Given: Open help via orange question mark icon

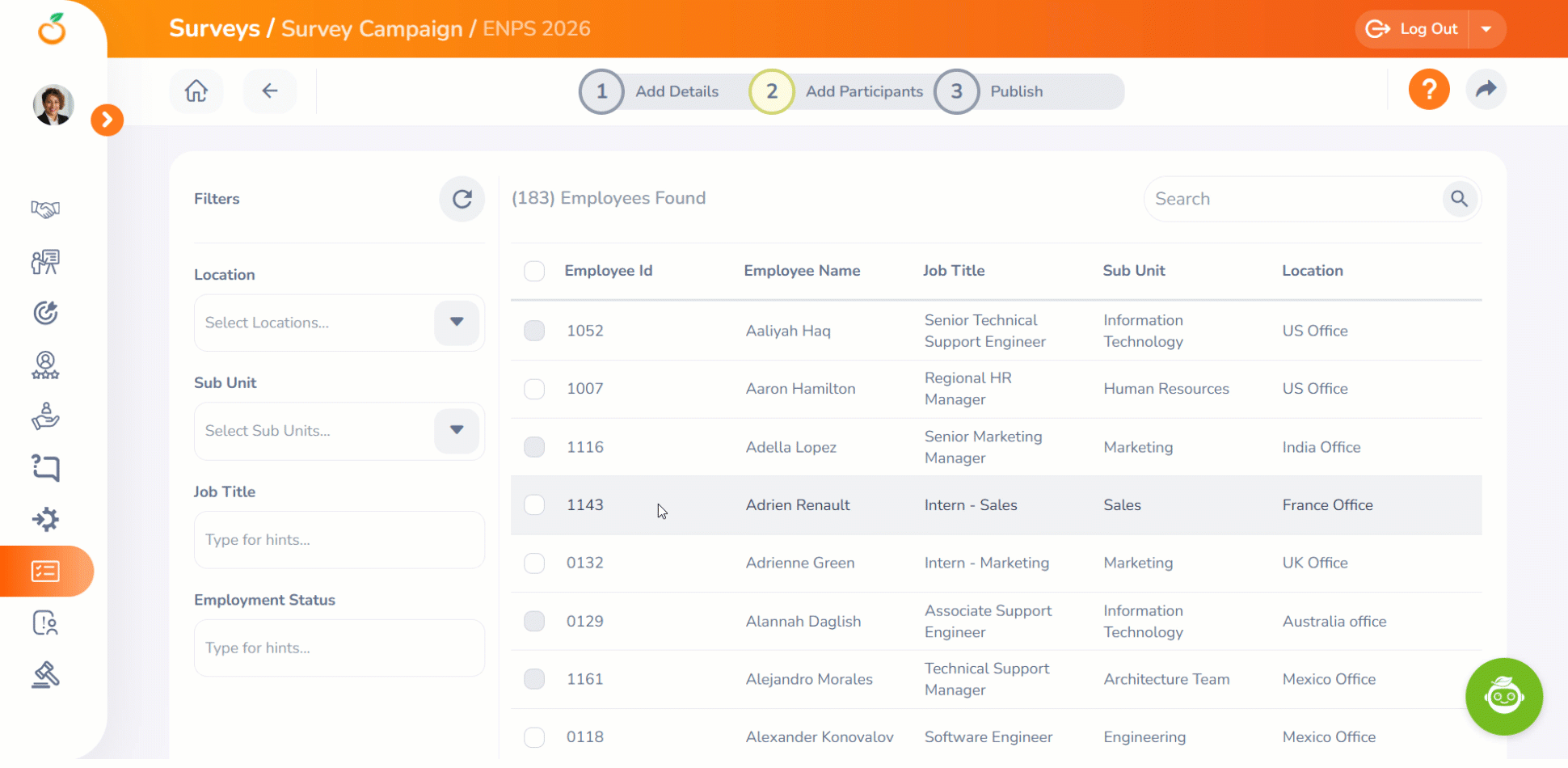Looking at the screenshot, I should (1428, 90).
